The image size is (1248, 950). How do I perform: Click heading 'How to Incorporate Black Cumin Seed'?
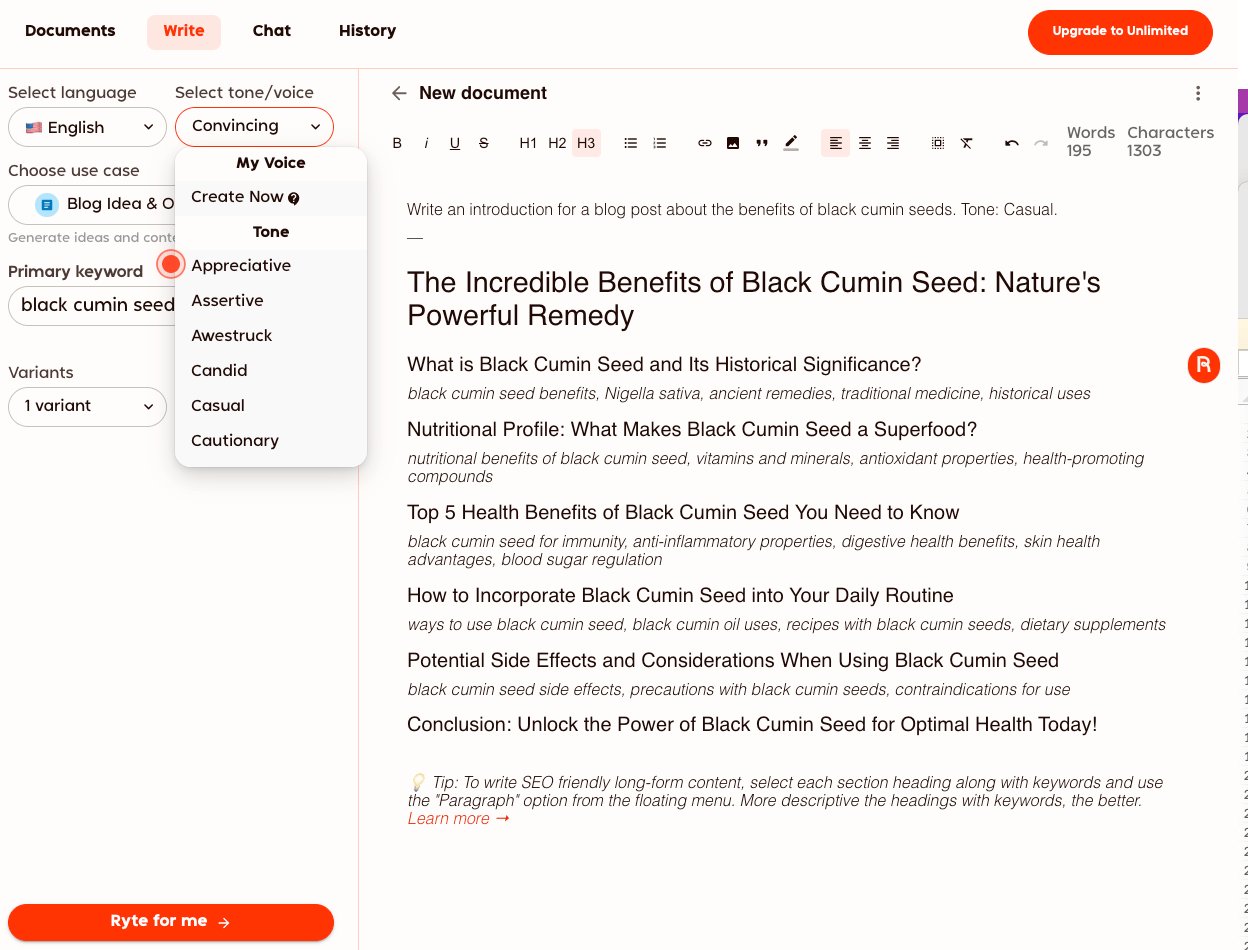click(x=680, y=596)
